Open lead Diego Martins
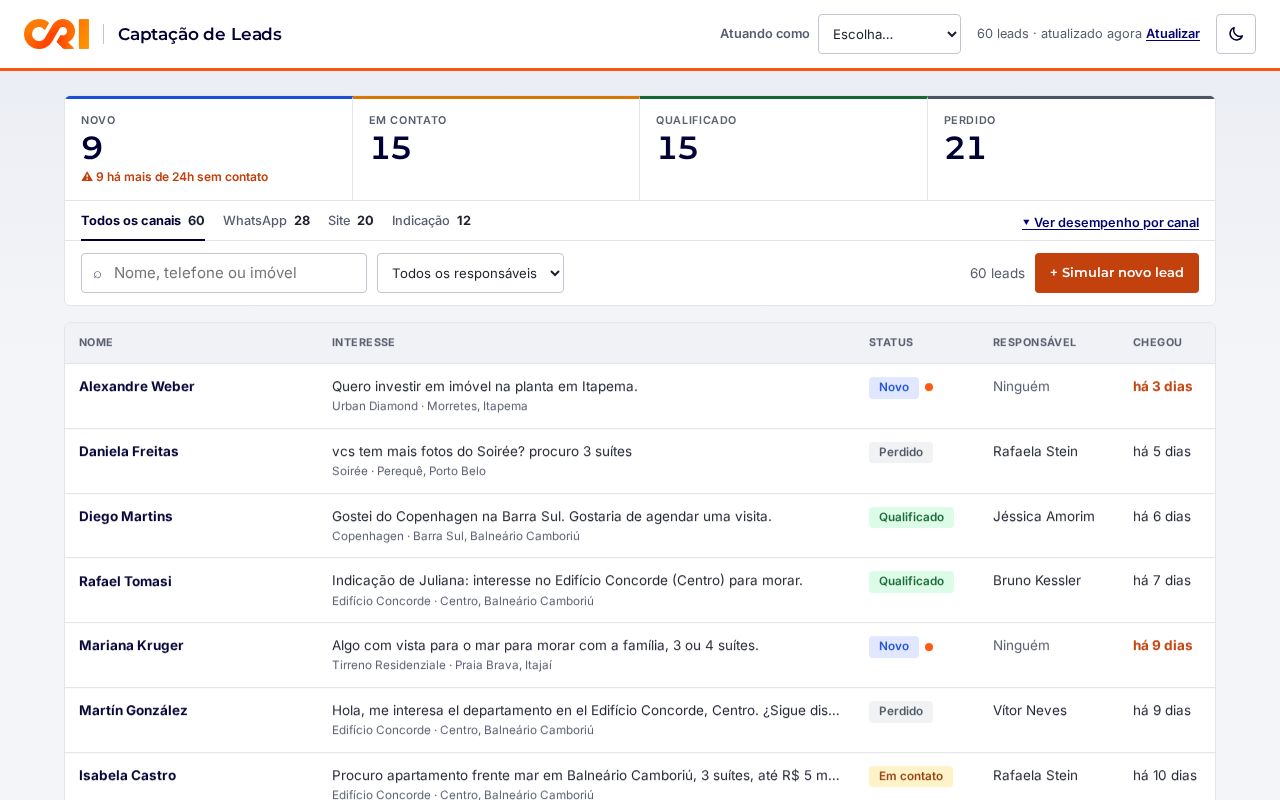This screenshot has height=800, width=1280. 126,517
